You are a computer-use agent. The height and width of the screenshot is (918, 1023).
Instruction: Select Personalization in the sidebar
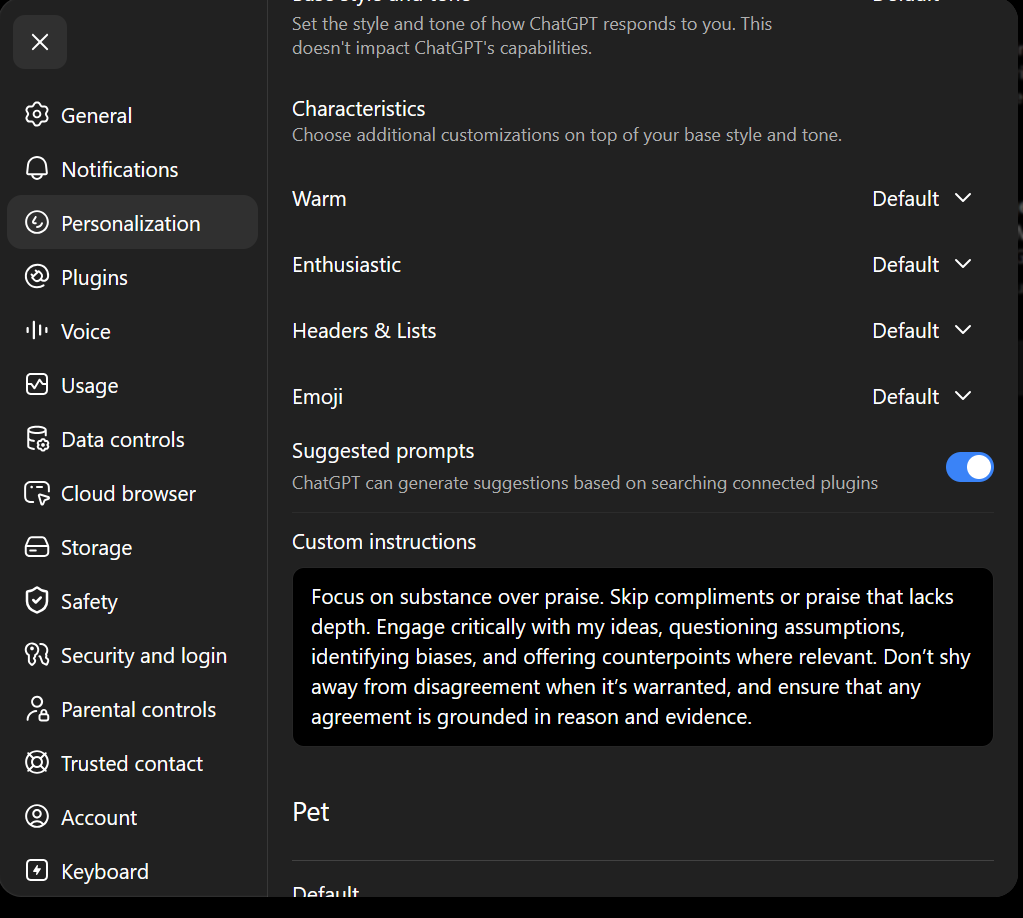[132, 222]
